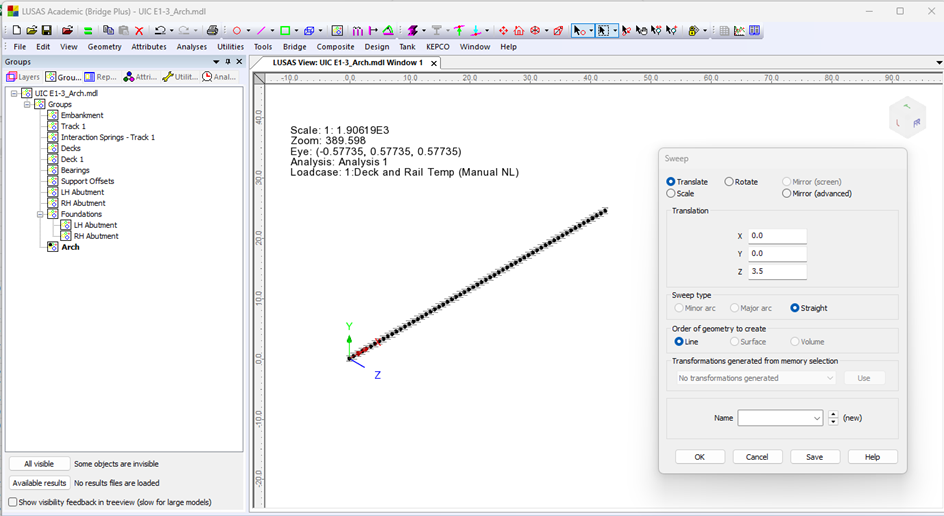Collapse the Foundations group node
This screenshot has height=516, width=944.
(x=41, y=214)
